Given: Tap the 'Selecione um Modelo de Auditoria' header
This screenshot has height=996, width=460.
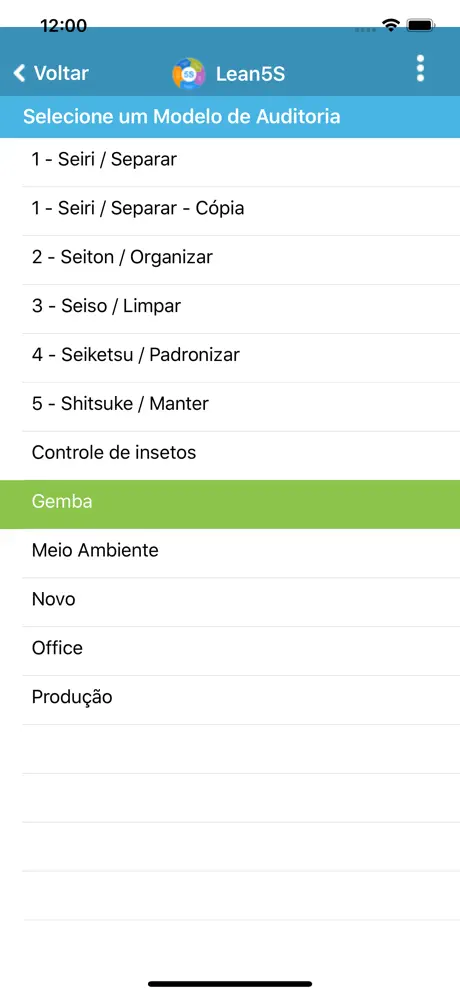Looking at the screenshot, I should click(230, 117).
